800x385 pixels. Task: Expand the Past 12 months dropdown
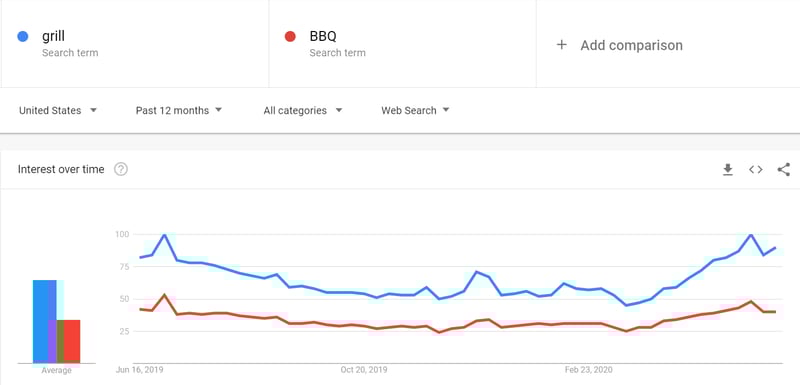coord(179,111)
